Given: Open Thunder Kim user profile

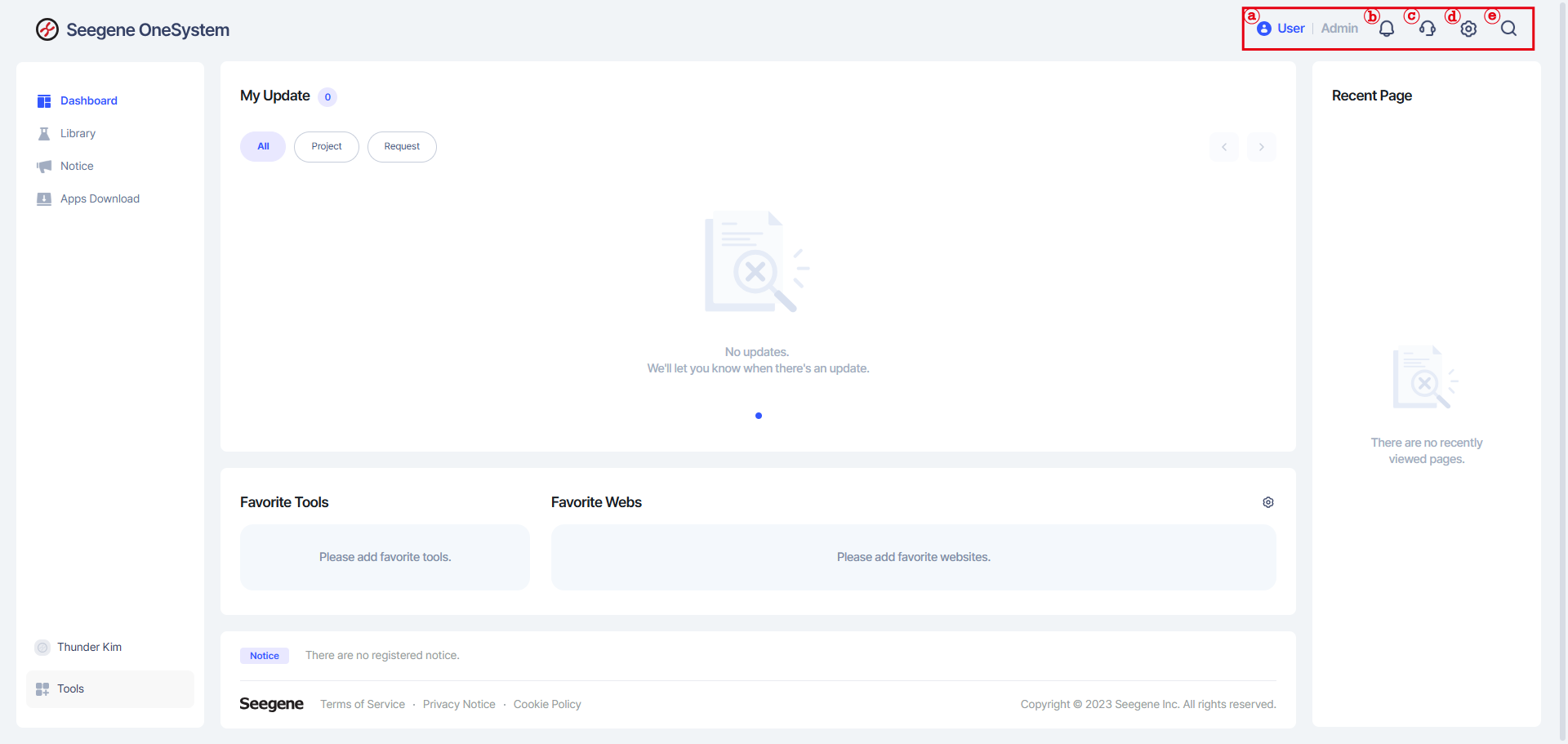Looking at the screenshot, I should pos(89,647).
